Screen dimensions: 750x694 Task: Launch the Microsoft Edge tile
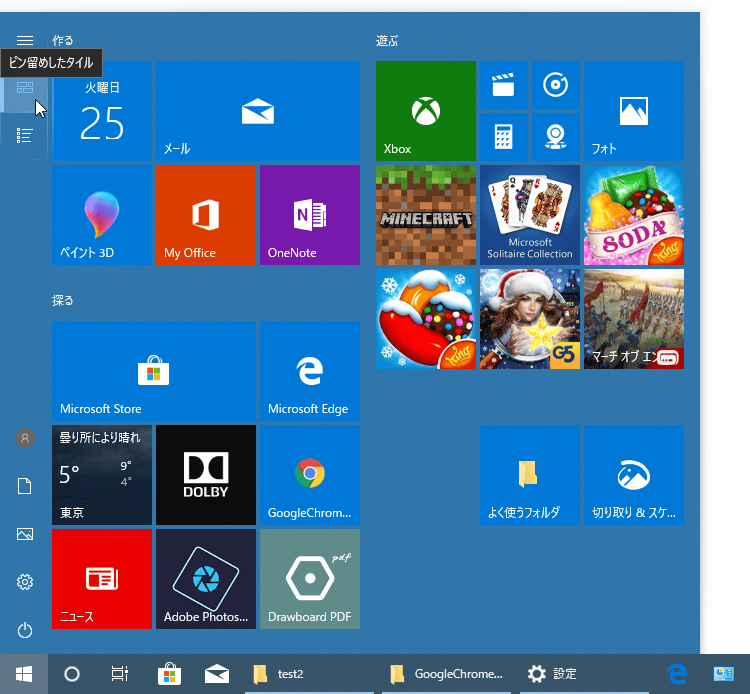310,371
